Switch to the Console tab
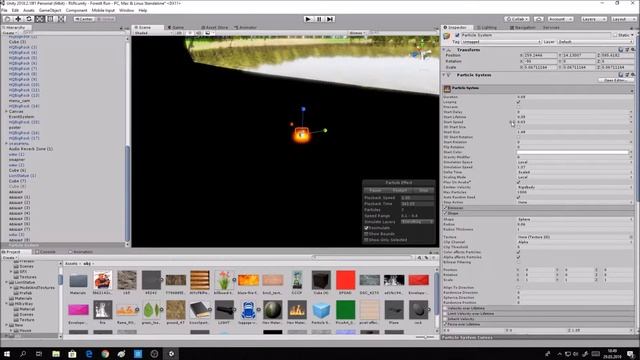The image size is (640, 360). coord(45,252)
